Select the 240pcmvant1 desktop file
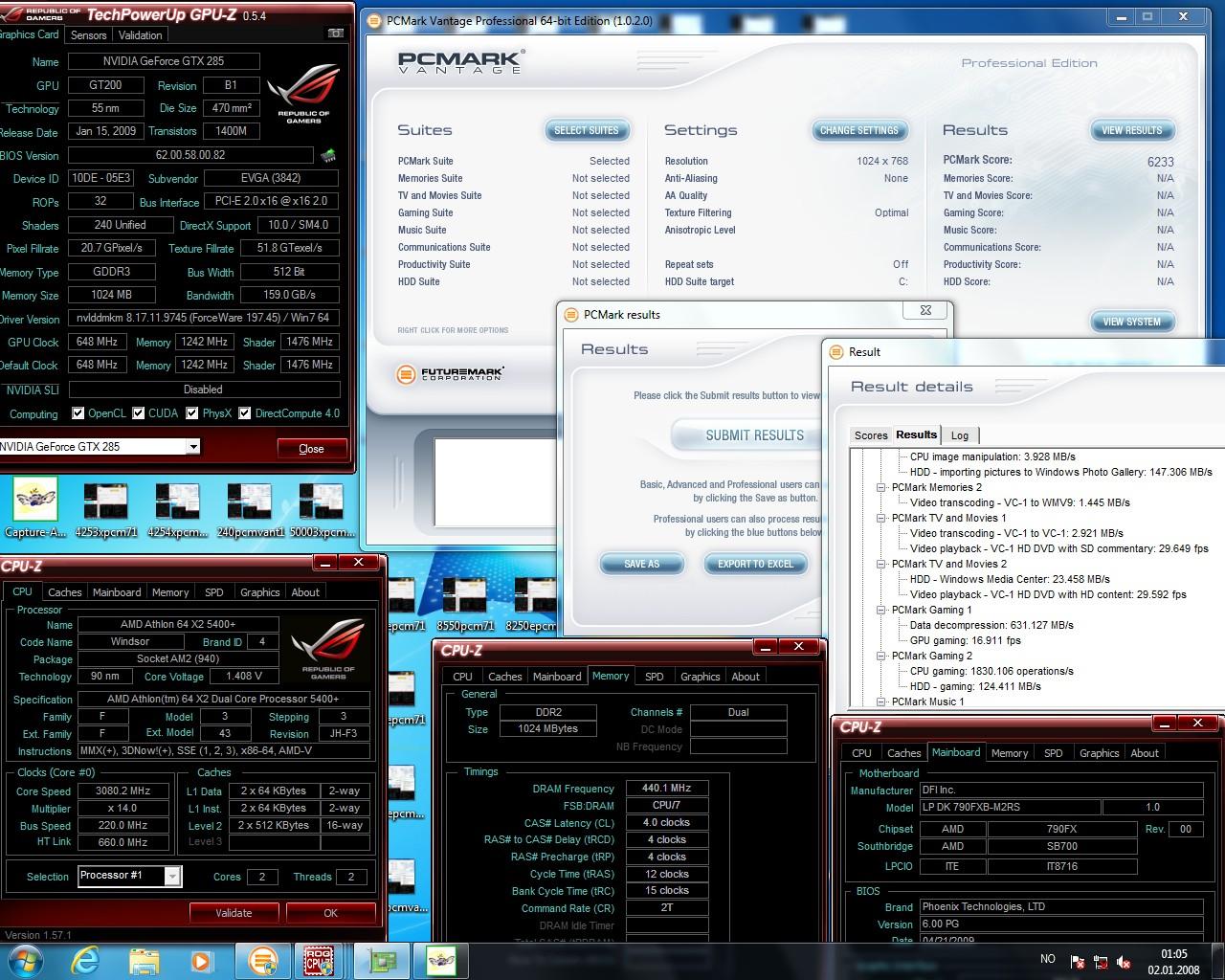Viewport: 1225px width, 980px height. [x=248, y=510]
